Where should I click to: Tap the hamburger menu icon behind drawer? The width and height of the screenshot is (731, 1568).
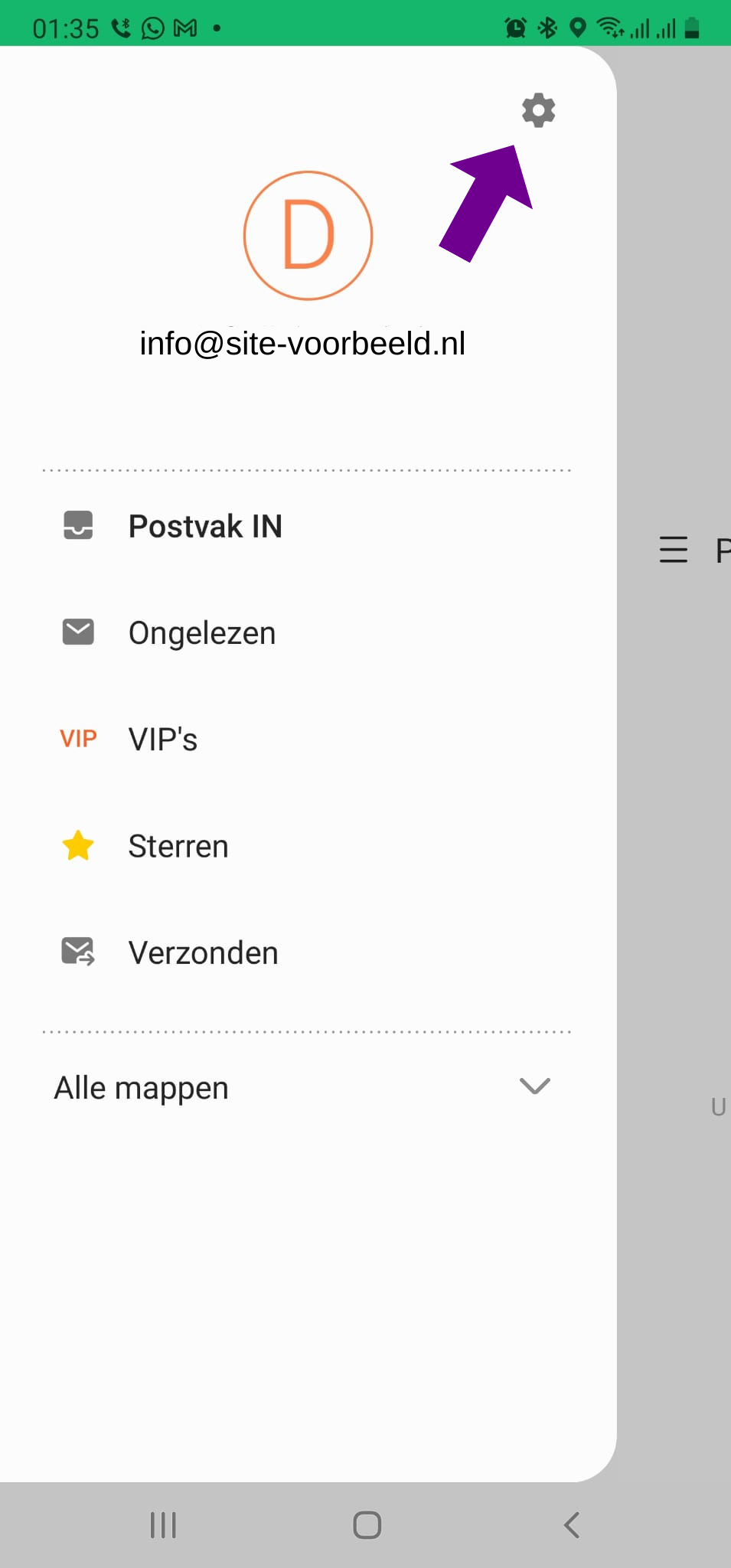[674, 550]
